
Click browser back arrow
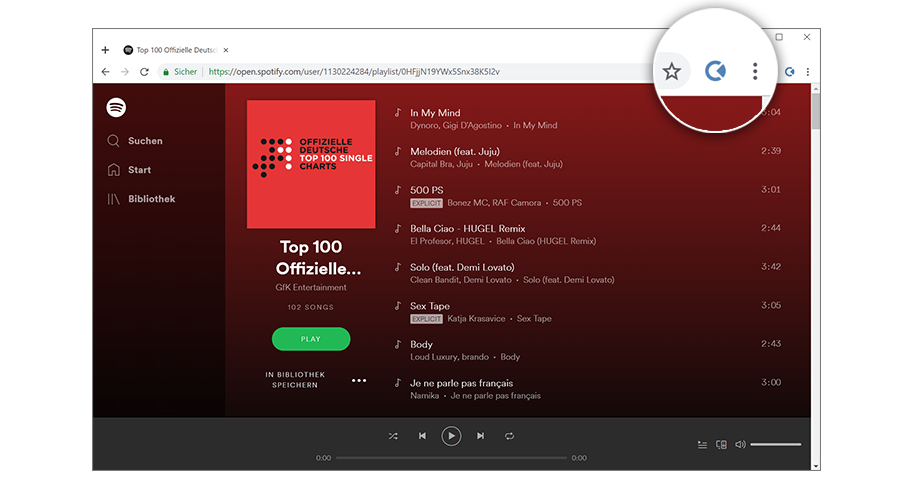(106, 72)
